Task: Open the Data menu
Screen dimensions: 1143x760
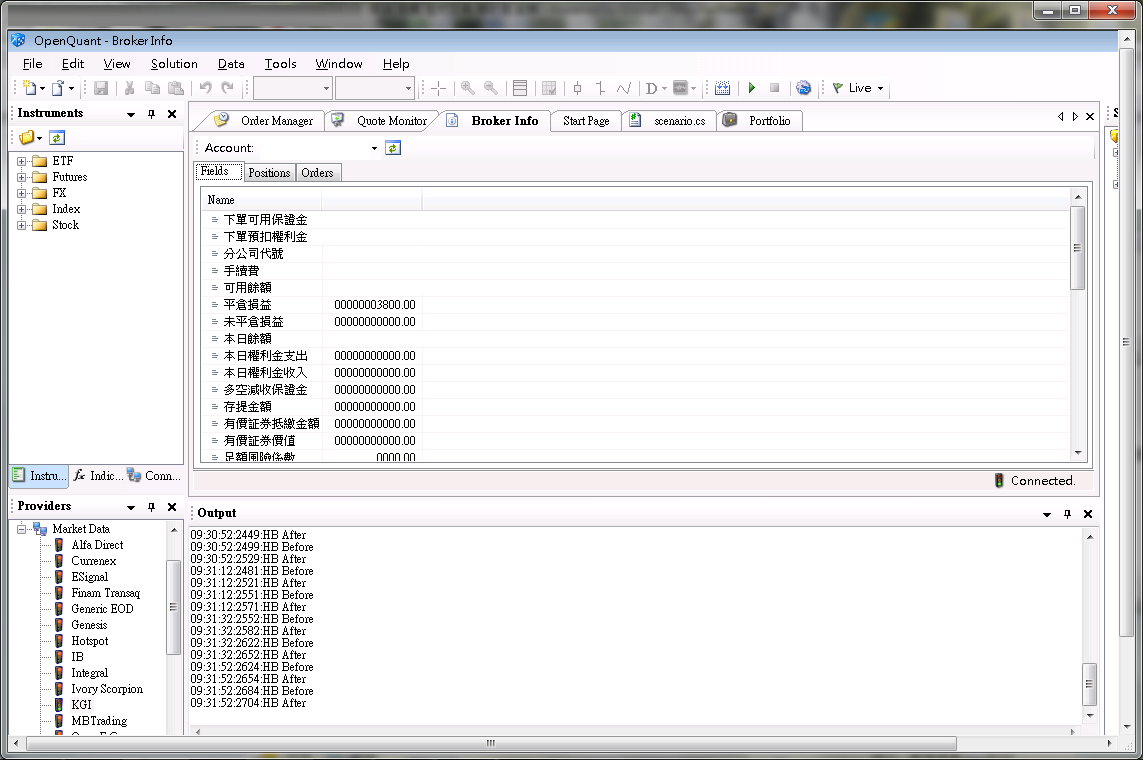Action: (x=231, y=64)
